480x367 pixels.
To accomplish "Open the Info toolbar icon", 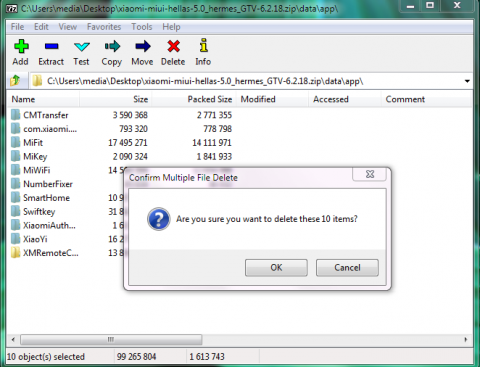I will point(204,46).
